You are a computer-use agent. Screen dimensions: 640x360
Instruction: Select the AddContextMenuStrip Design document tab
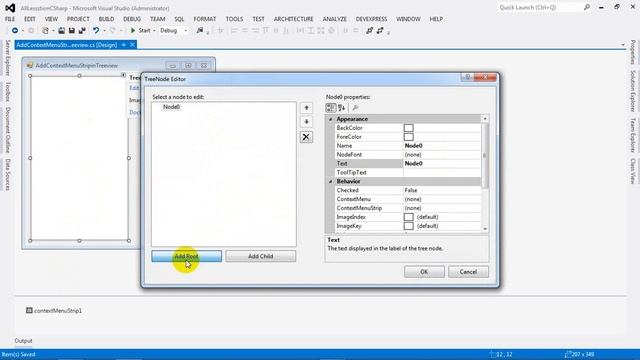pyautogui.click(x=67, y=45)
